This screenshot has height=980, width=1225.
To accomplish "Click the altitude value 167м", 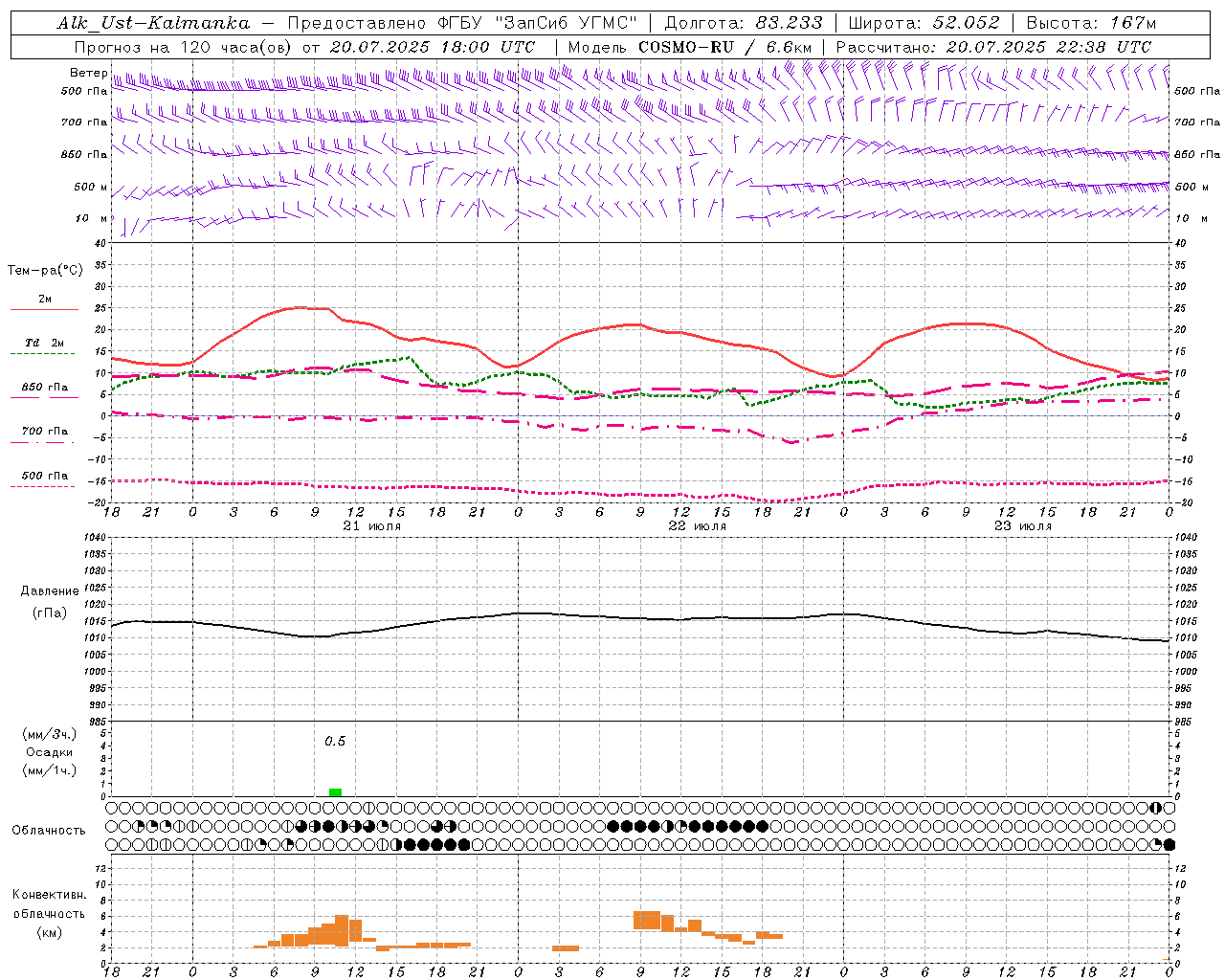I will pos(1134,23).
